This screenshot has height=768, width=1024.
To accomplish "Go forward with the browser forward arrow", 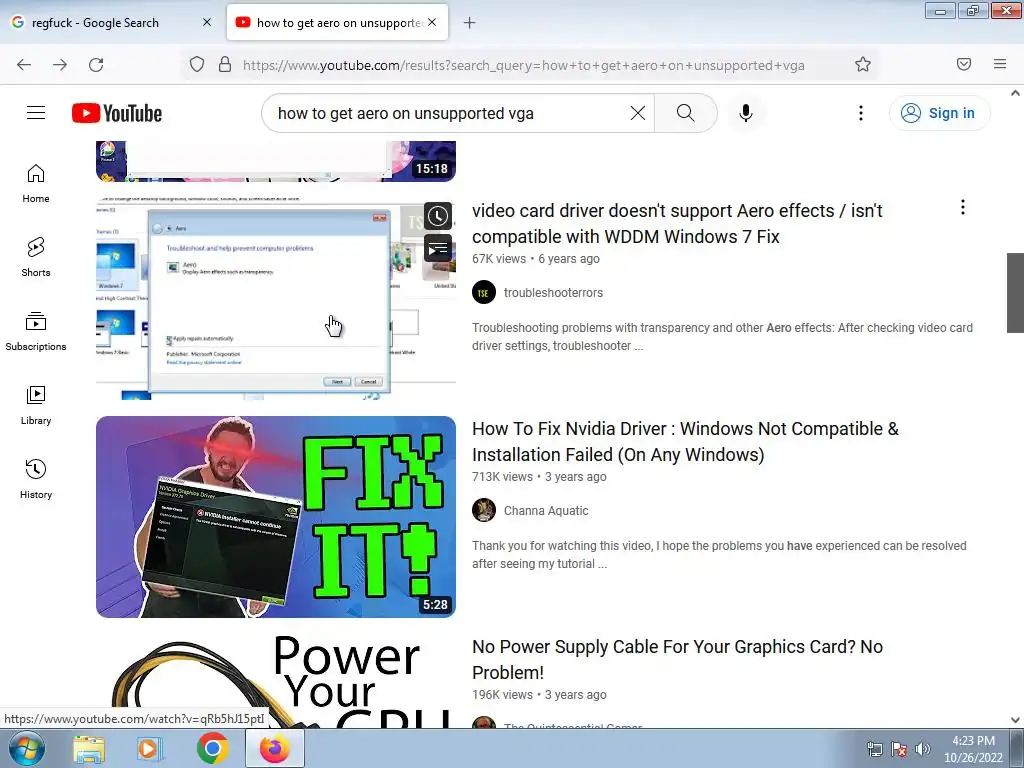I will point(60,65).
